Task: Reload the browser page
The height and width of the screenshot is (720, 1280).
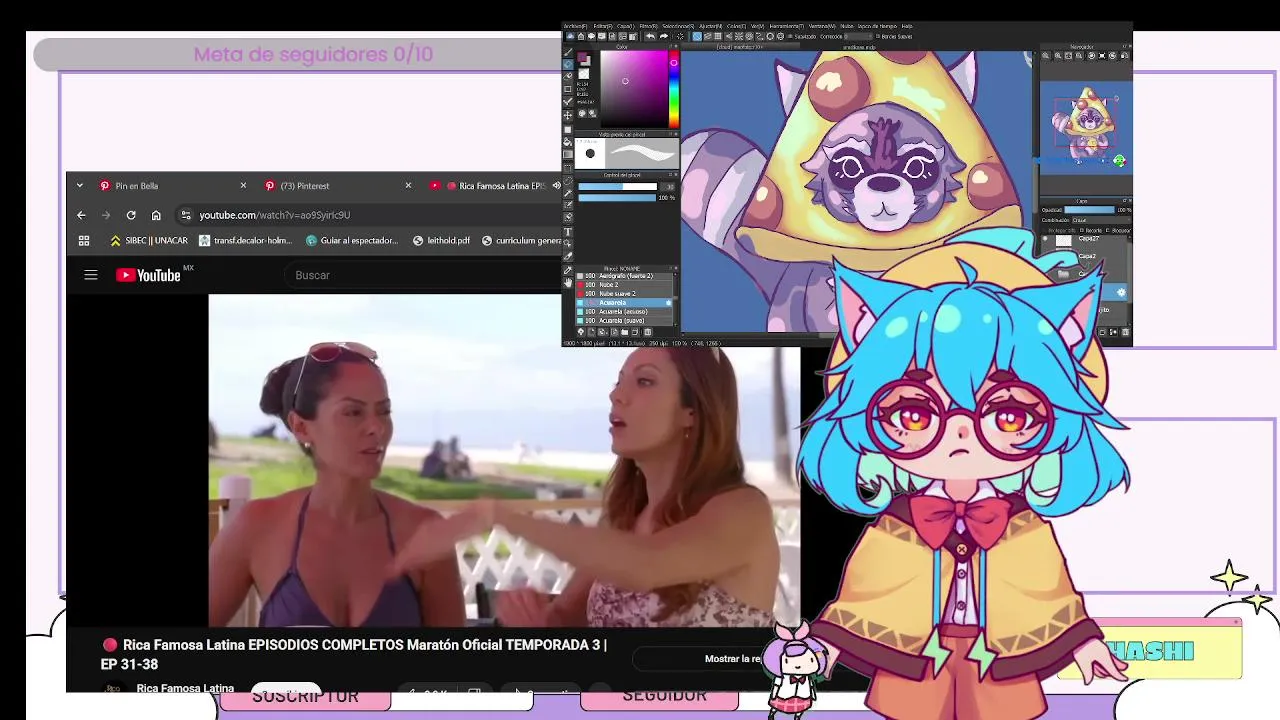Action: point(131,215)
